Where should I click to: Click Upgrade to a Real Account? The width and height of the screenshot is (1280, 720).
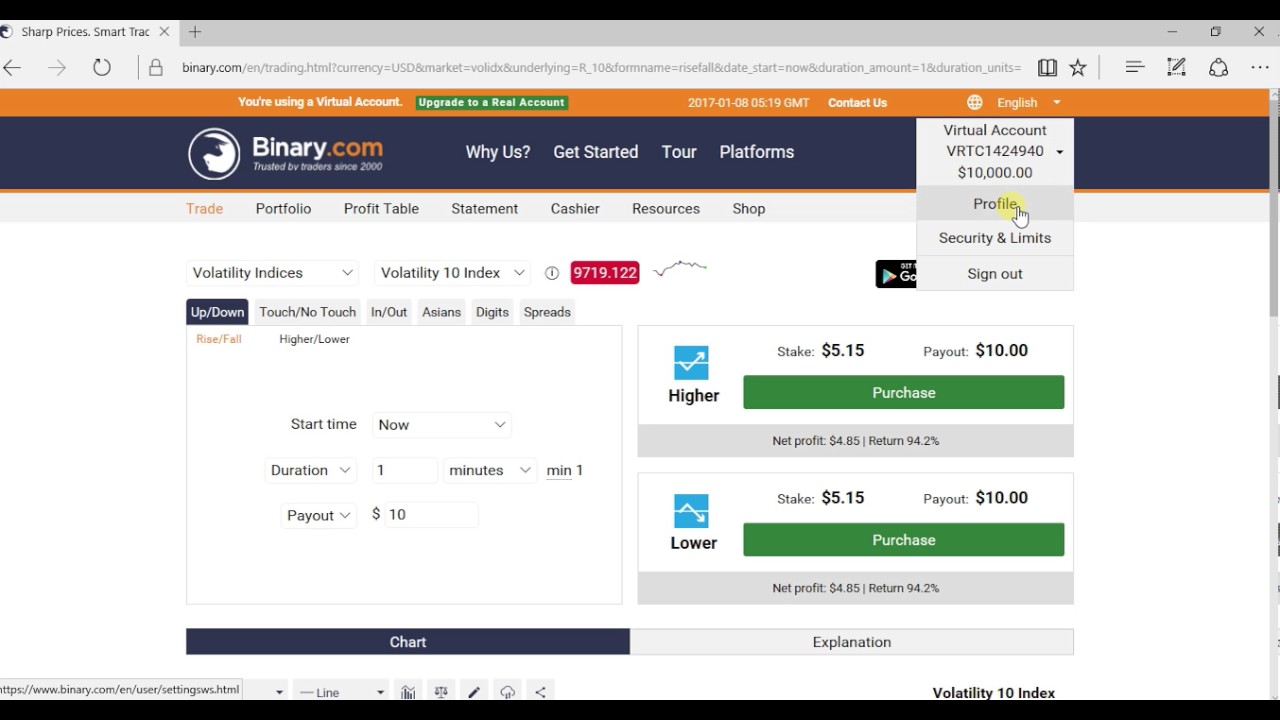coord(492,102)
